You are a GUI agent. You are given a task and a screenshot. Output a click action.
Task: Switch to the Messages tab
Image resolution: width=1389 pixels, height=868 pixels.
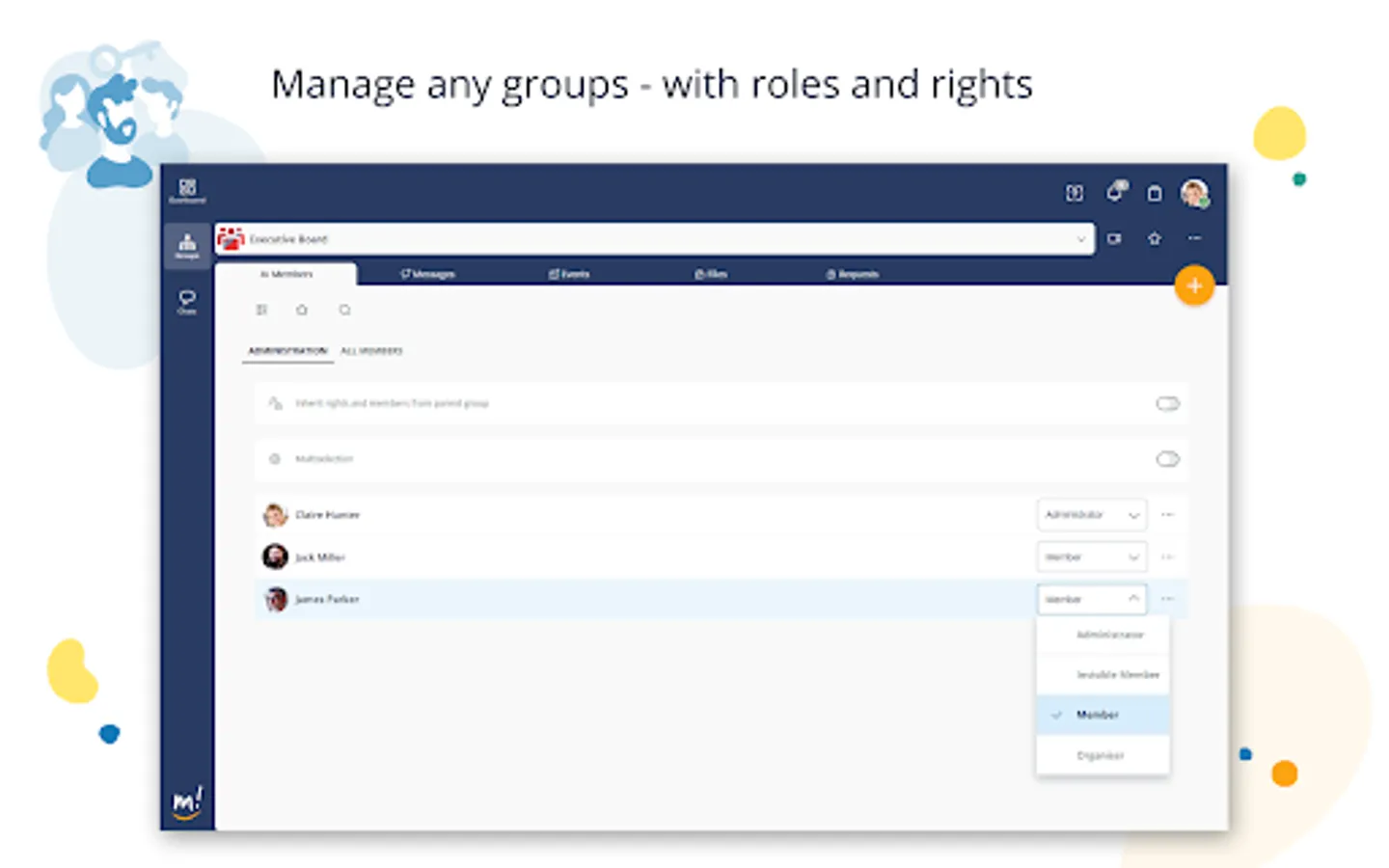pos(427,274)
